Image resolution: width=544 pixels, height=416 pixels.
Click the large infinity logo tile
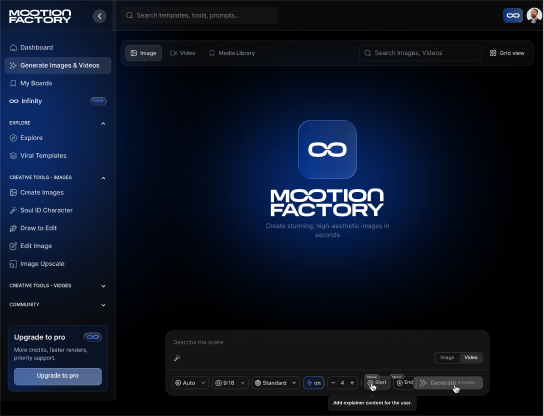click(x=327, y=150)
